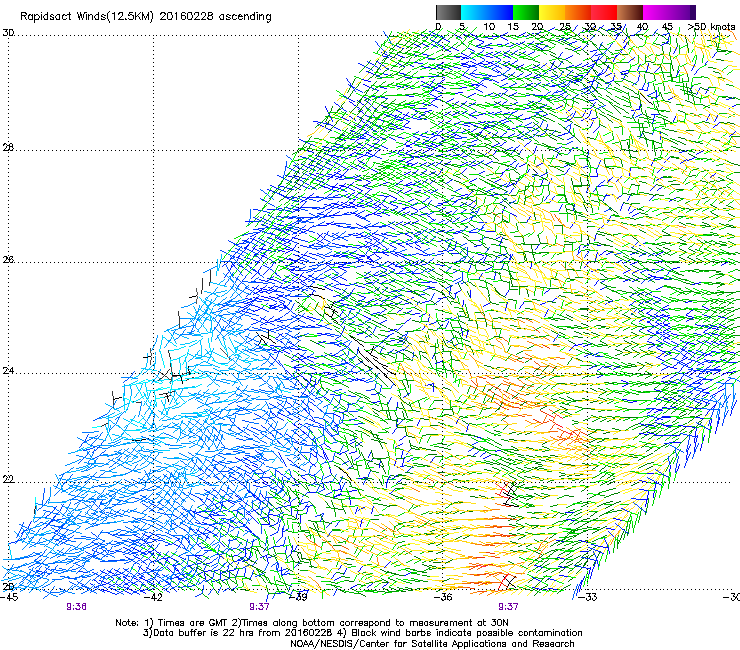
Task: Click longitude label '-39' on bottom axis
Action: (x=299, y=597)
